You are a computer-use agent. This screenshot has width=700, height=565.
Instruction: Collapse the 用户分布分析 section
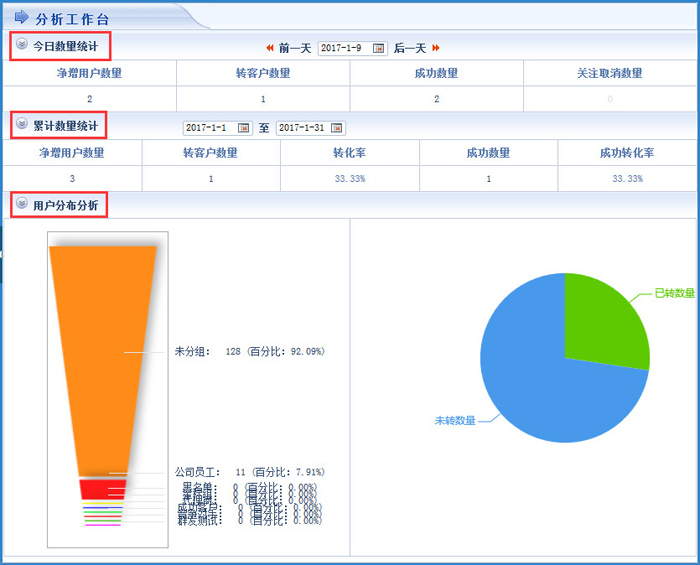coord(22,204)
